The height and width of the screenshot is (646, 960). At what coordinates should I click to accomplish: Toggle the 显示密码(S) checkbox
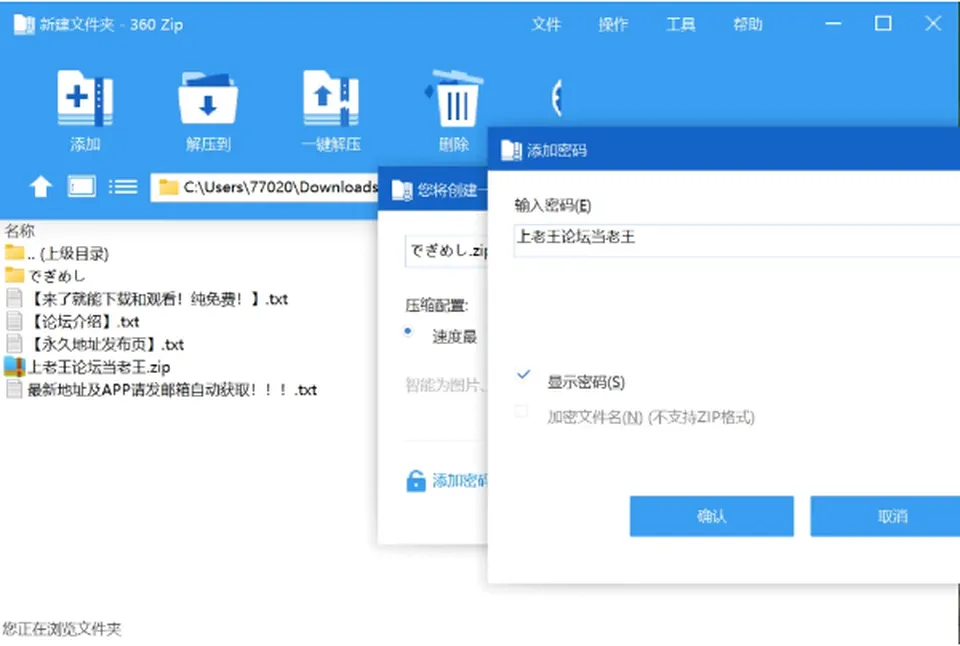pyautogui.click(x=523, y=375)
